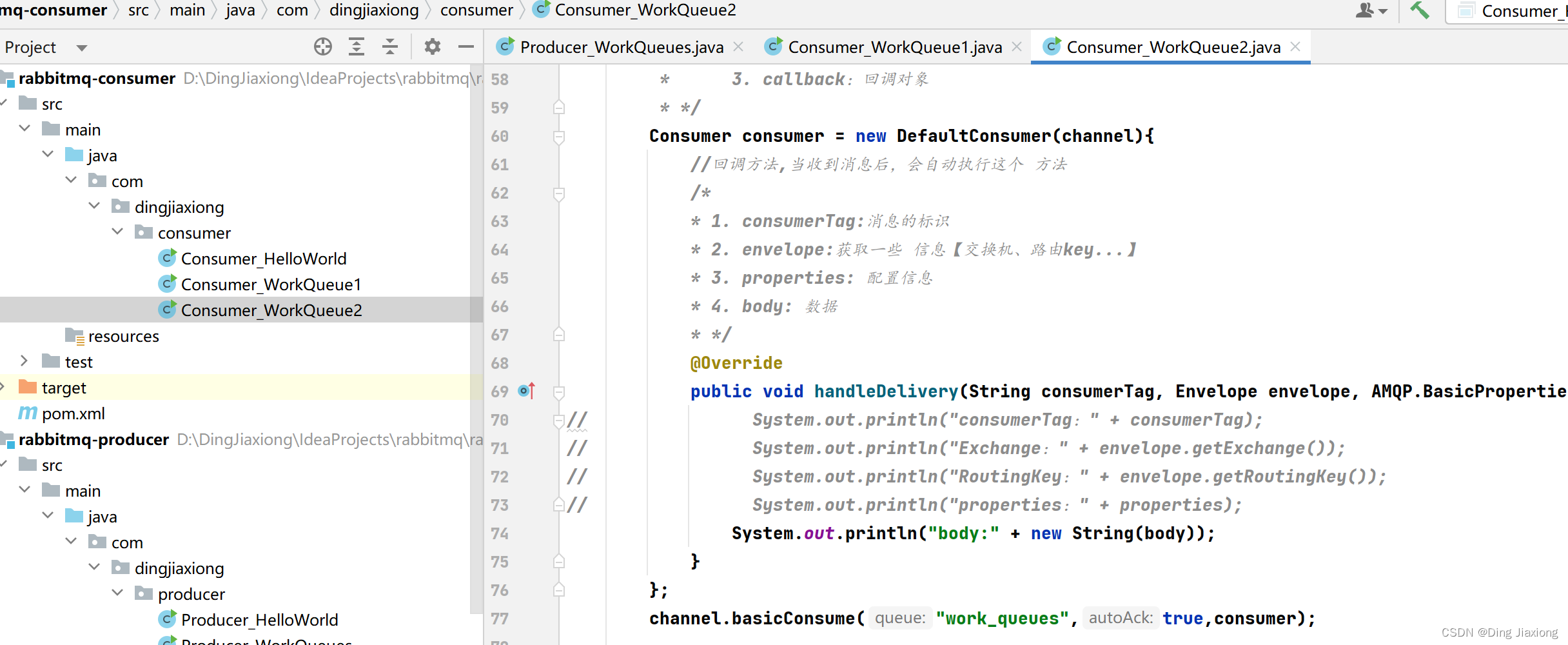1568x645 pixels.
Task: Collapse the consumer package node
Action: tap(117, 232)
